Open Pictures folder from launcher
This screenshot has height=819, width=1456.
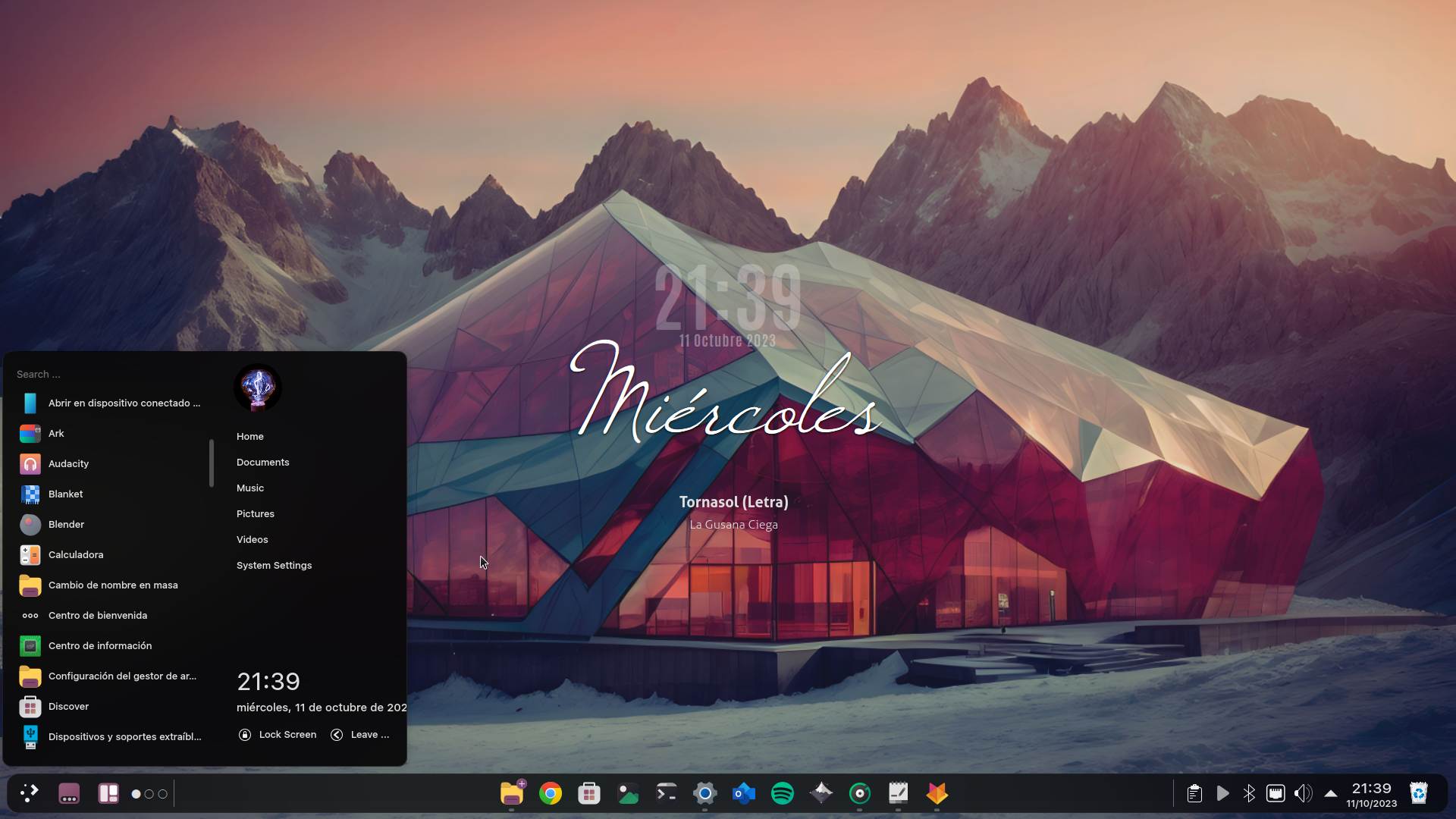[x=256, y=514]
